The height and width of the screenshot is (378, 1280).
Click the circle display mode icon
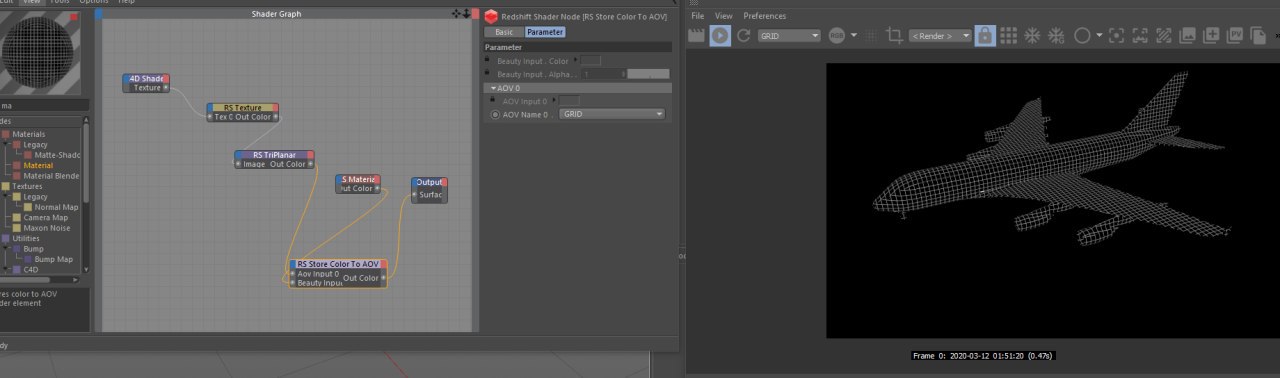1082,35
